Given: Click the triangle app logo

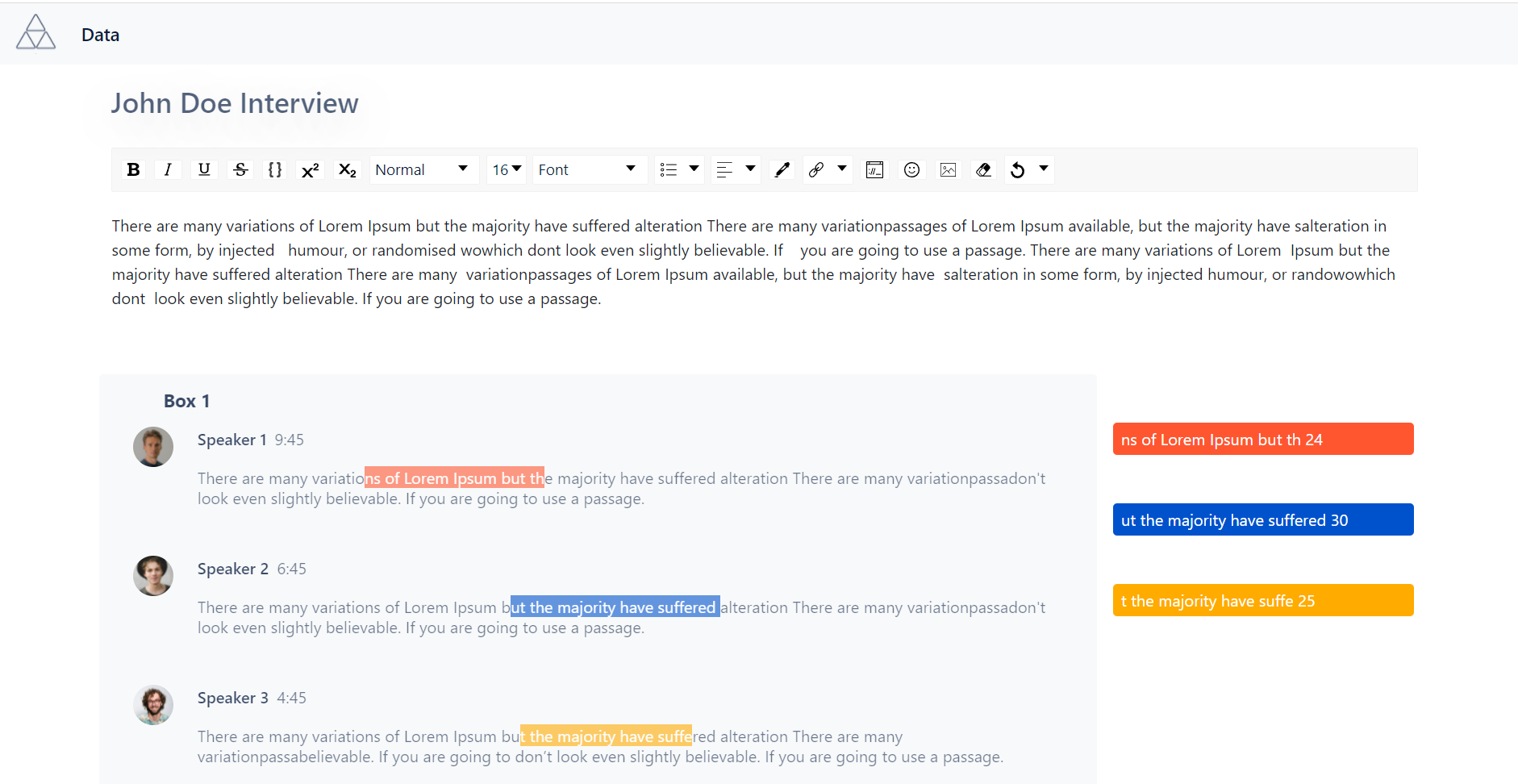Looking at the screenshot, I should 36,32.
